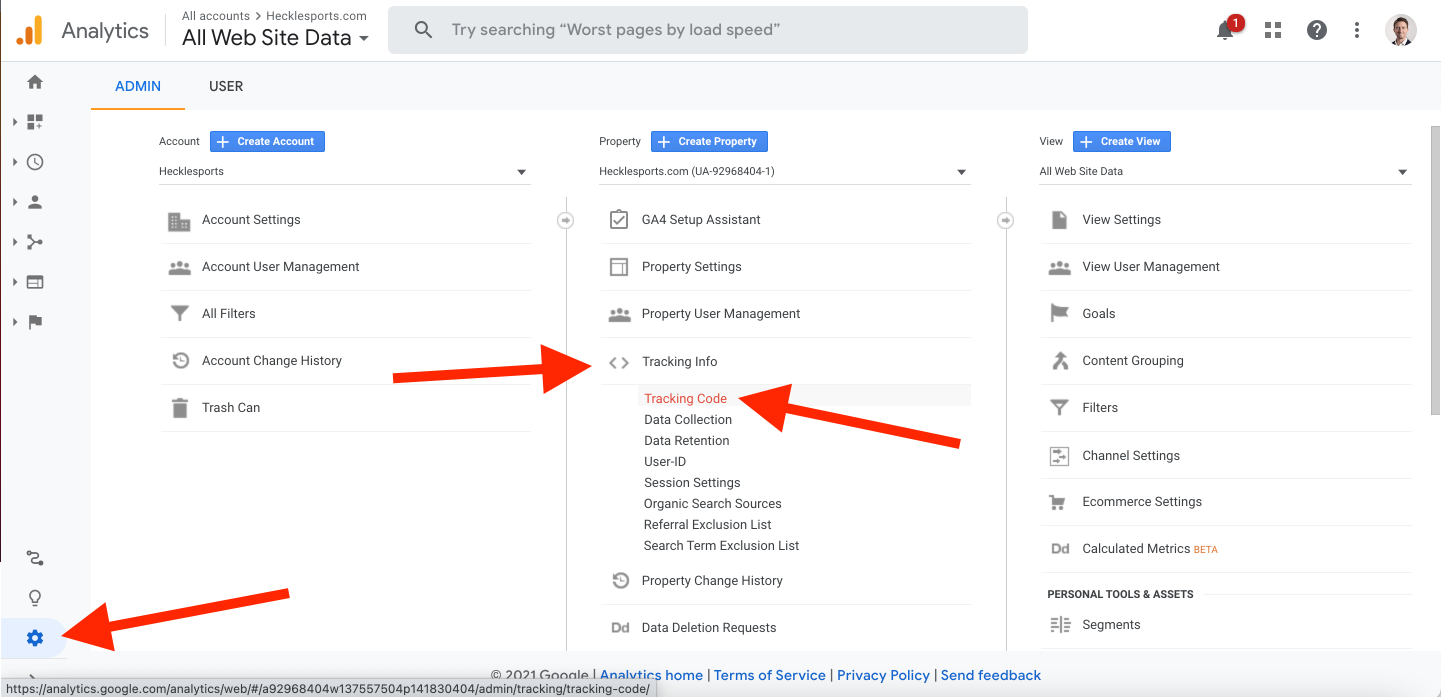Expand the Property selector dropdown
1441x697 pixels.
784,172
